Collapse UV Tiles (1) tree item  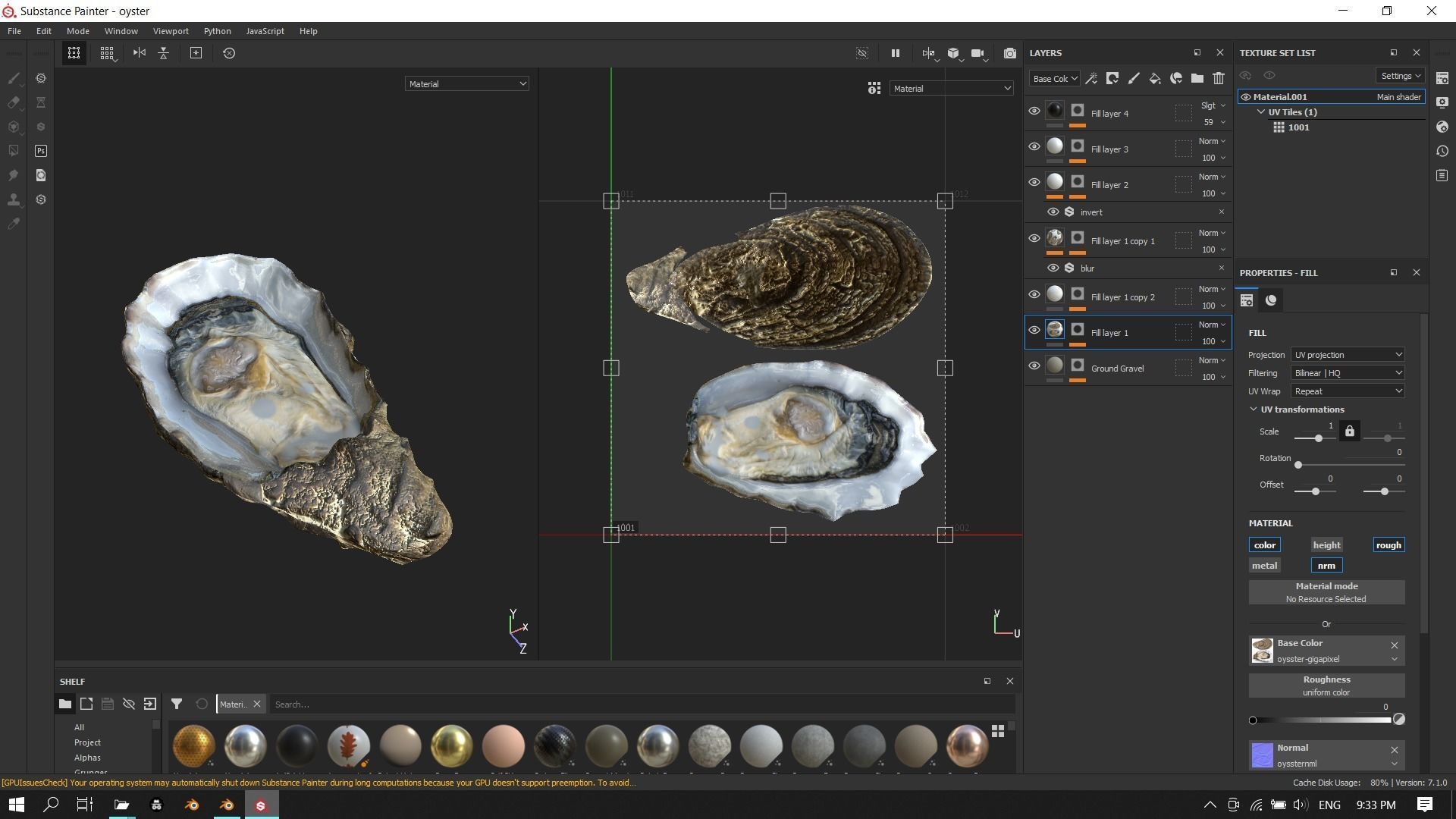[1261, 112]
